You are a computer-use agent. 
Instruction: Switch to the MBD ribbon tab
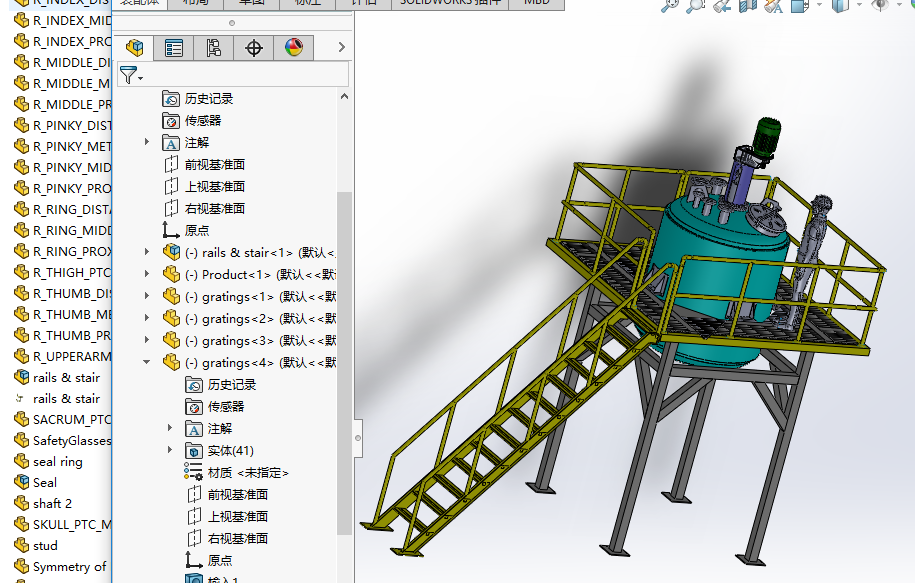coord(536,3)
